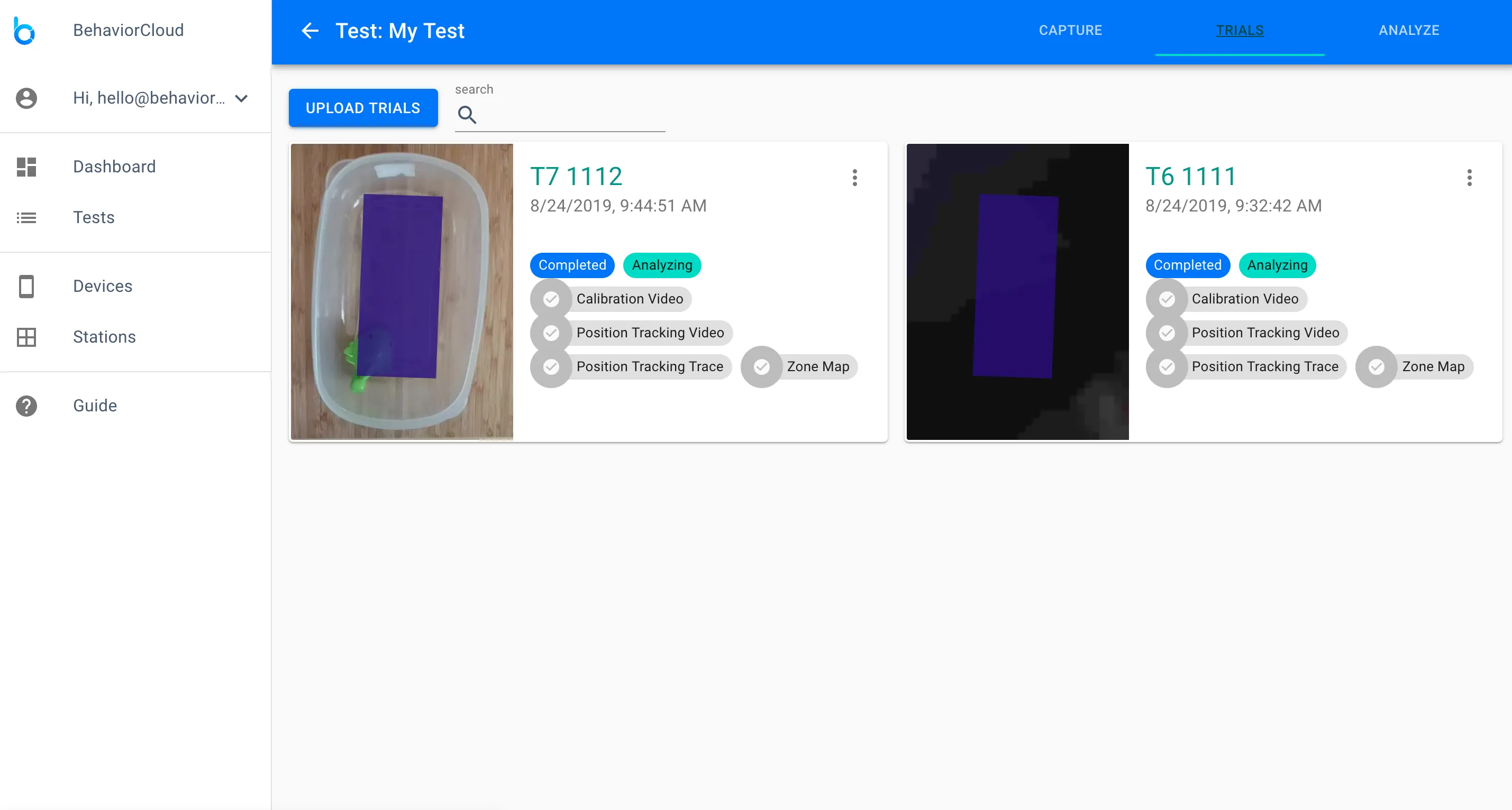Viewport: 1512px width, 810px height.
Task: Click the BehaviorCloud logo icon
Action: 24,31
